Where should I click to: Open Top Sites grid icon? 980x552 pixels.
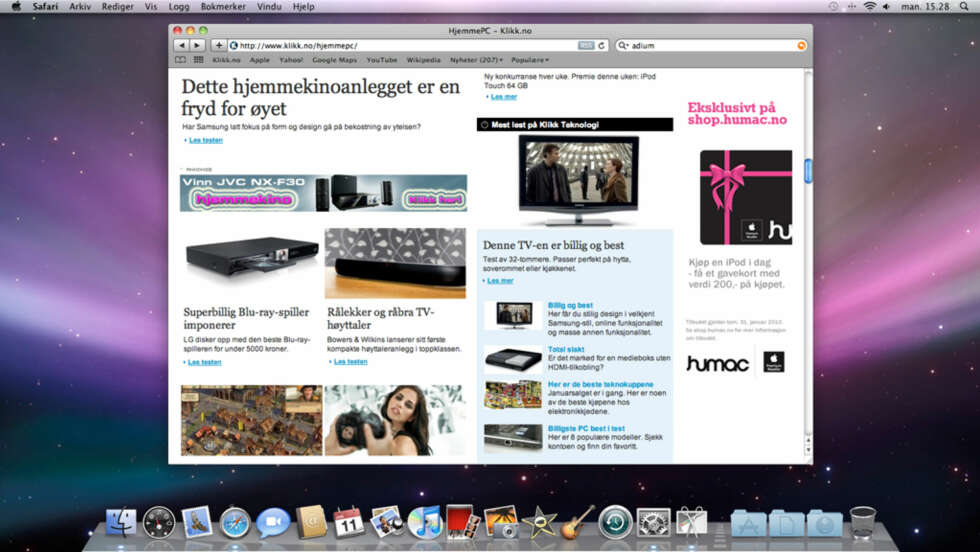point(198,60)
